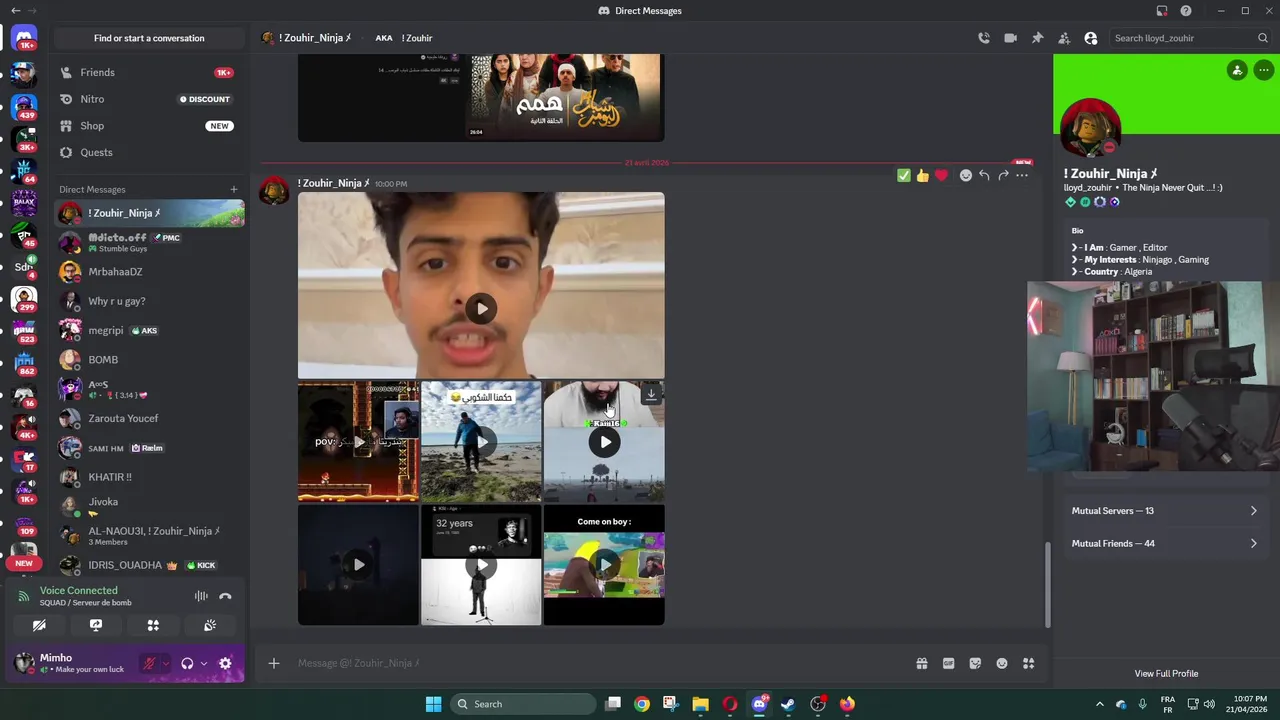The image size is (1280, 720).
Task: Disconnect from the voice channel
Action: click(x=225, y=596)
